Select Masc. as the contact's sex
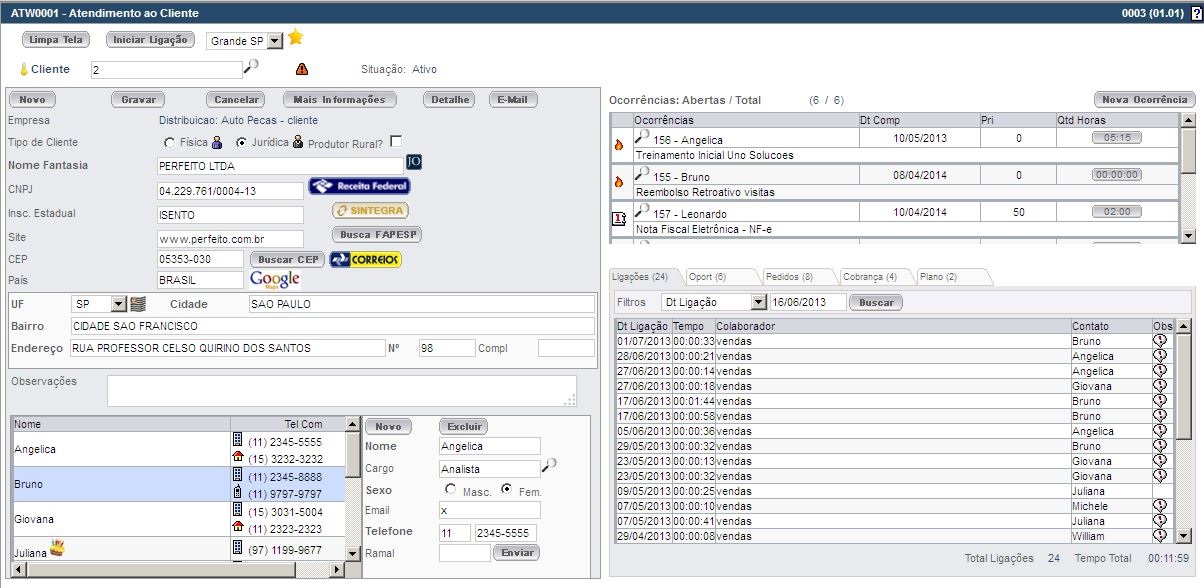Viewport: 1204px width, 588px height. click(451, 490)
